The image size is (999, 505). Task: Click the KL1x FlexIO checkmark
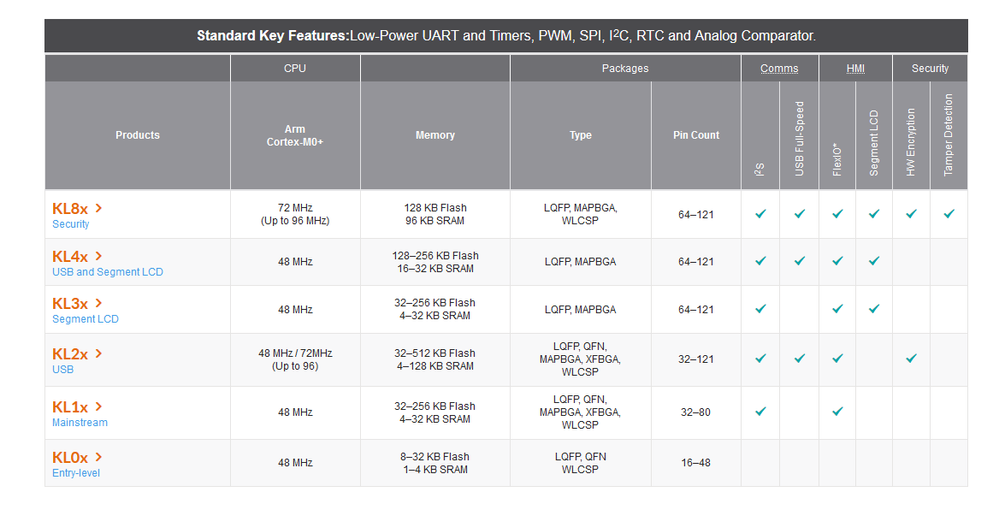pos(837,411)
